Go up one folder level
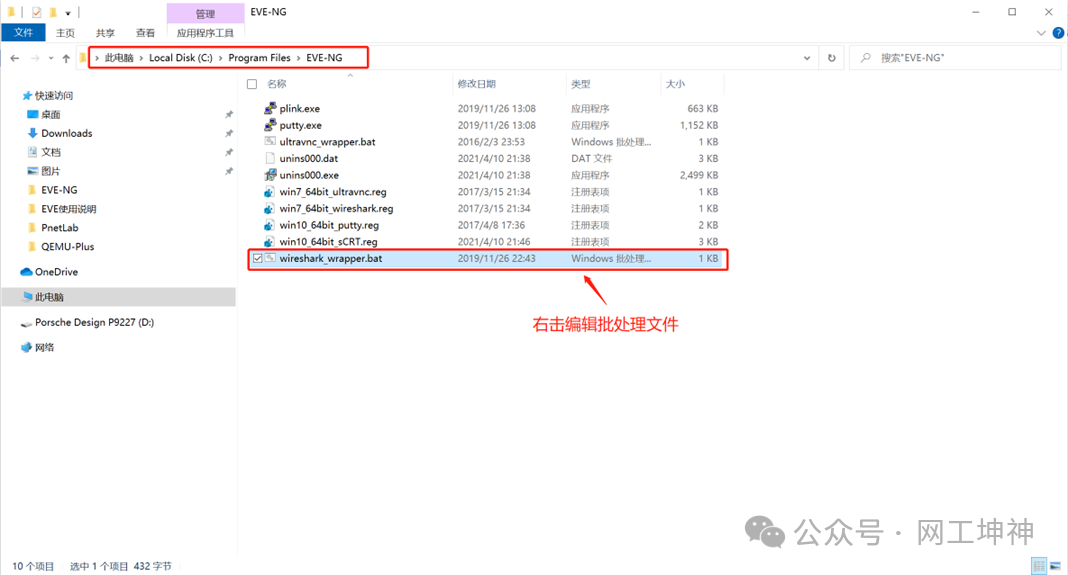 (x=66, y=58)
